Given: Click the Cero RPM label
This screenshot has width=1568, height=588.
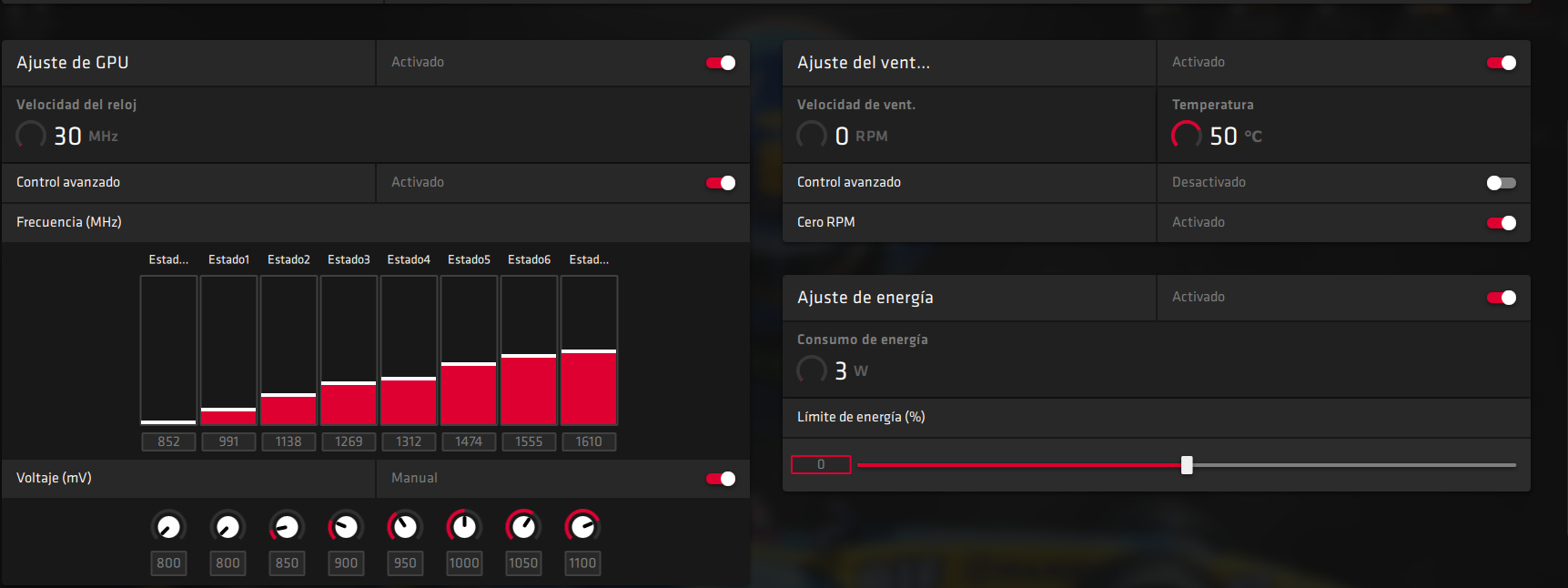Looking at the screenshot, I should pos(826,222).
